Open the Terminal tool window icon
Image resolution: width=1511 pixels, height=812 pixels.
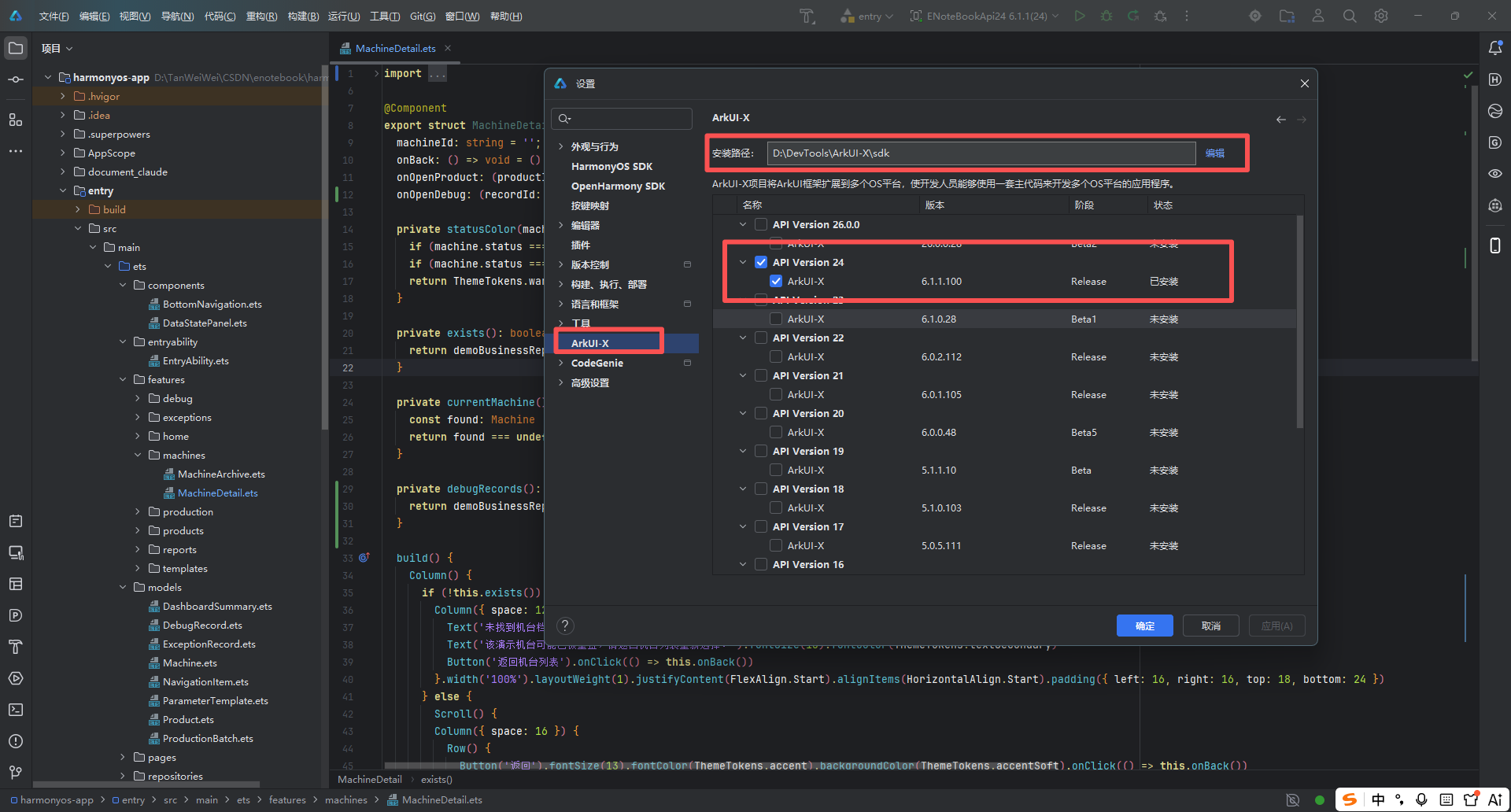16,710
